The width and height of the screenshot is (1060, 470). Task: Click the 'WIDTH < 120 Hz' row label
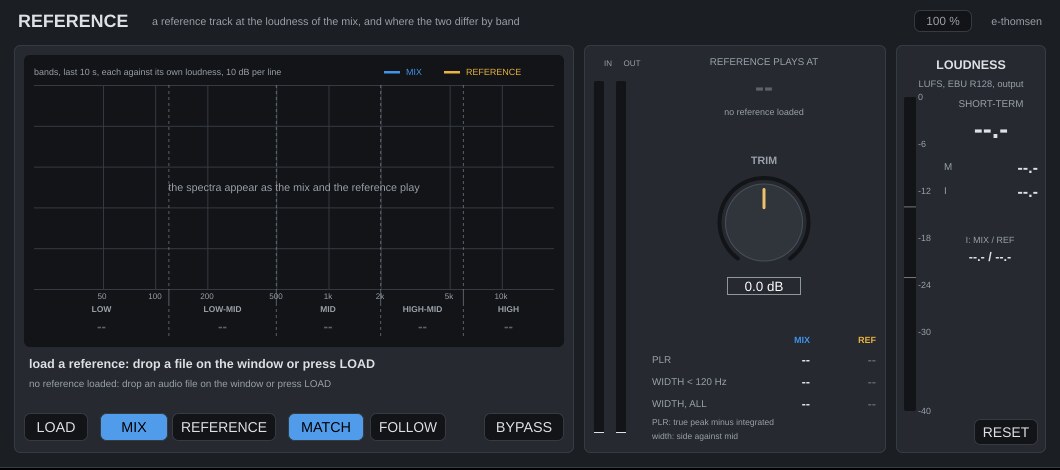689,381
